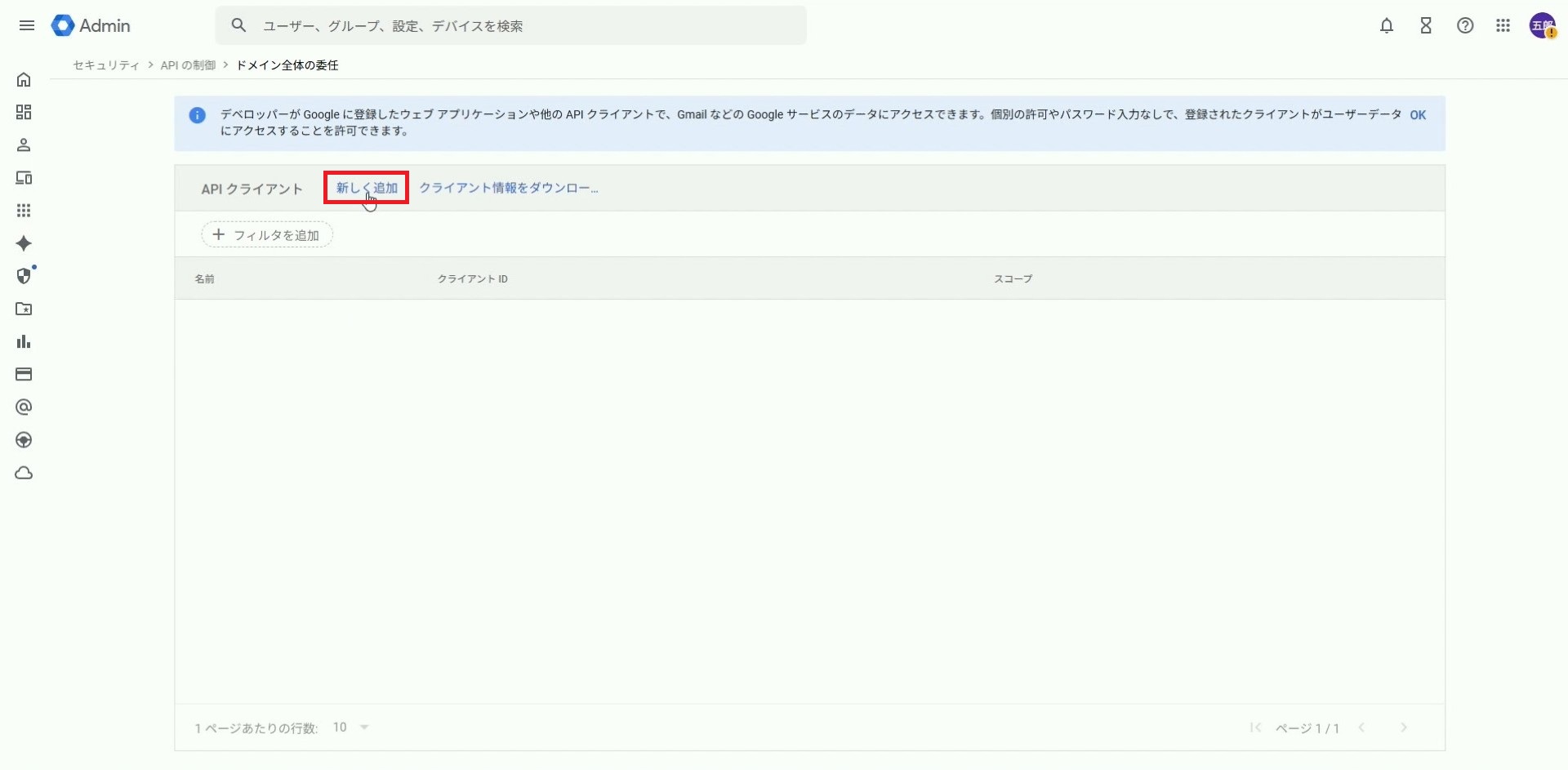This screenshot has height=770, width=1568.
Task: Click the 新しく追加 link
Action: [367, 188]
